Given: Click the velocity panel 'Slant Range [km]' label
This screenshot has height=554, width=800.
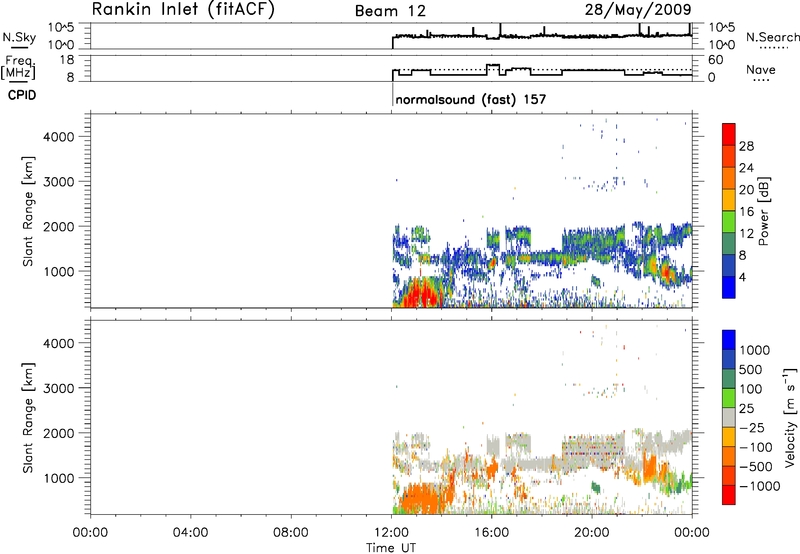Looking at the screenshot, I should 28,418.
